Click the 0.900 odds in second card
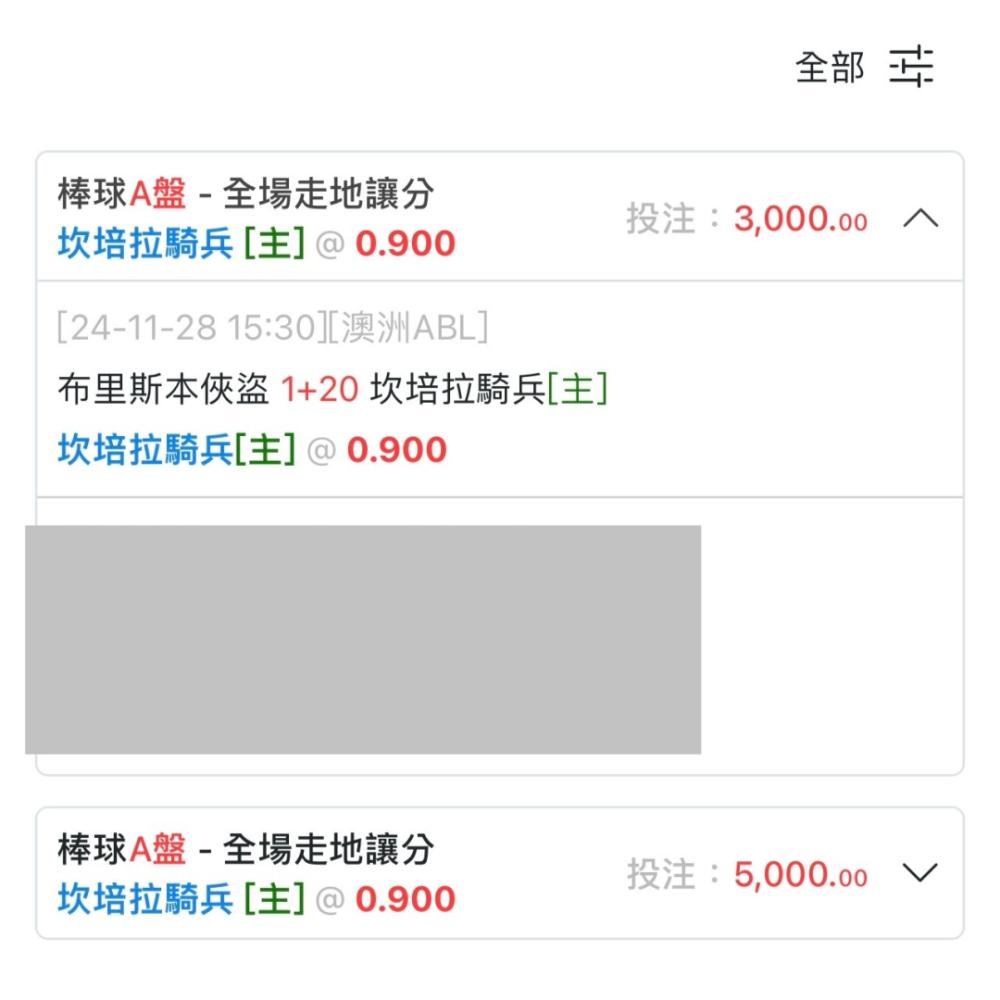Screen dimensions: 1000x1000 coord(406,899)
